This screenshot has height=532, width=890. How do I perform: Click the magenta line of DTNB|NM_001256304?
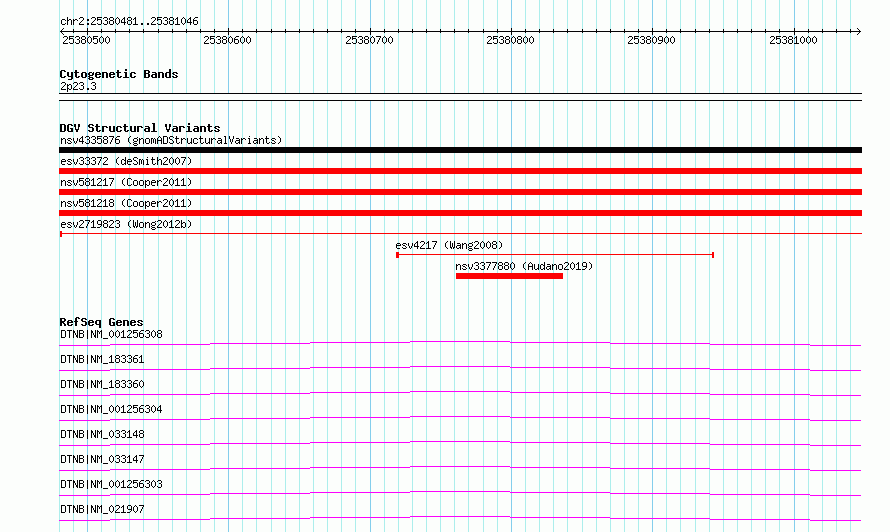[460, 418]
